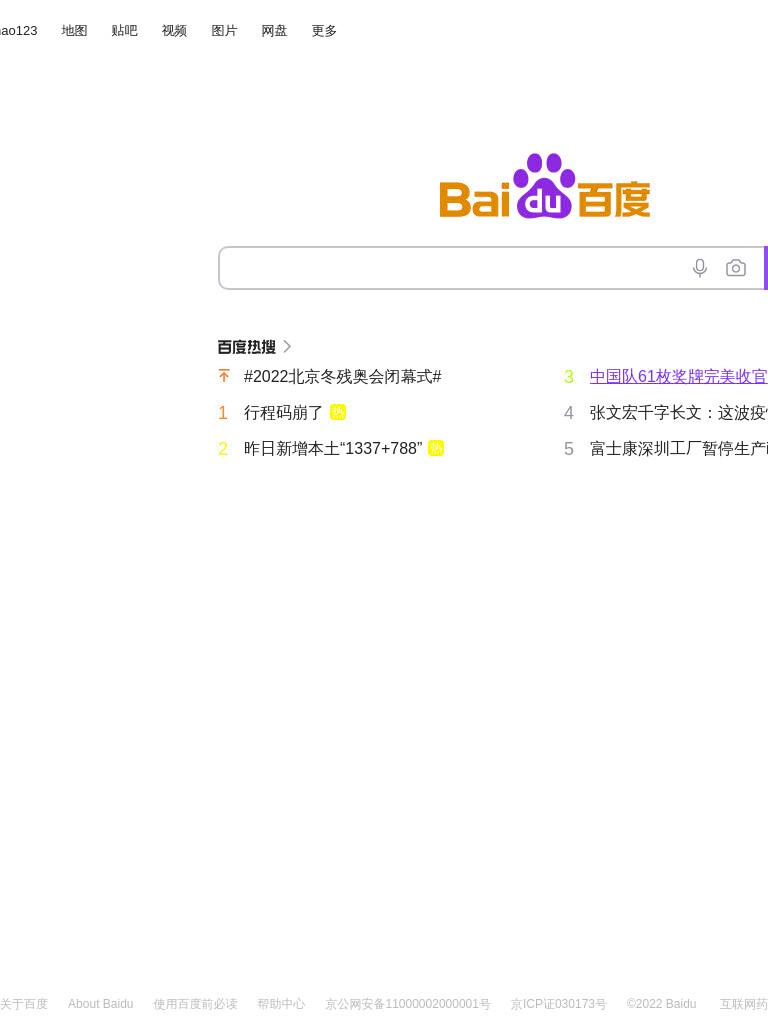The image size is (768, 1024).
Task: Click the pinned-top arrow icon beside #2022北京冬残奥会闭幕式#
Action: click(x=224, y=376)
